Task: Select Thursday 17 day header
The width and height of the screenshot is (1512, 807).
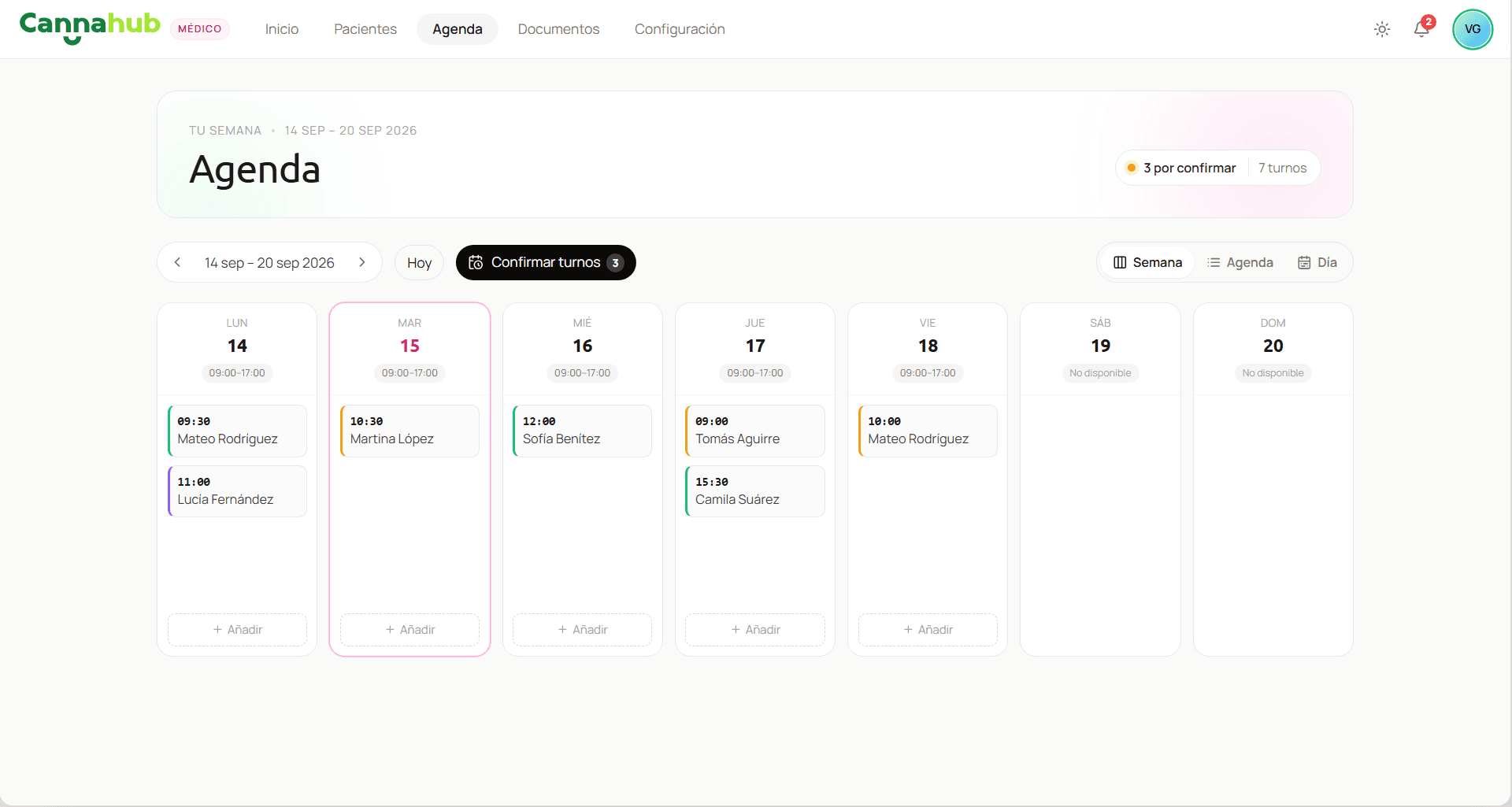Action: pyautogui.click(x=755, y=349)
